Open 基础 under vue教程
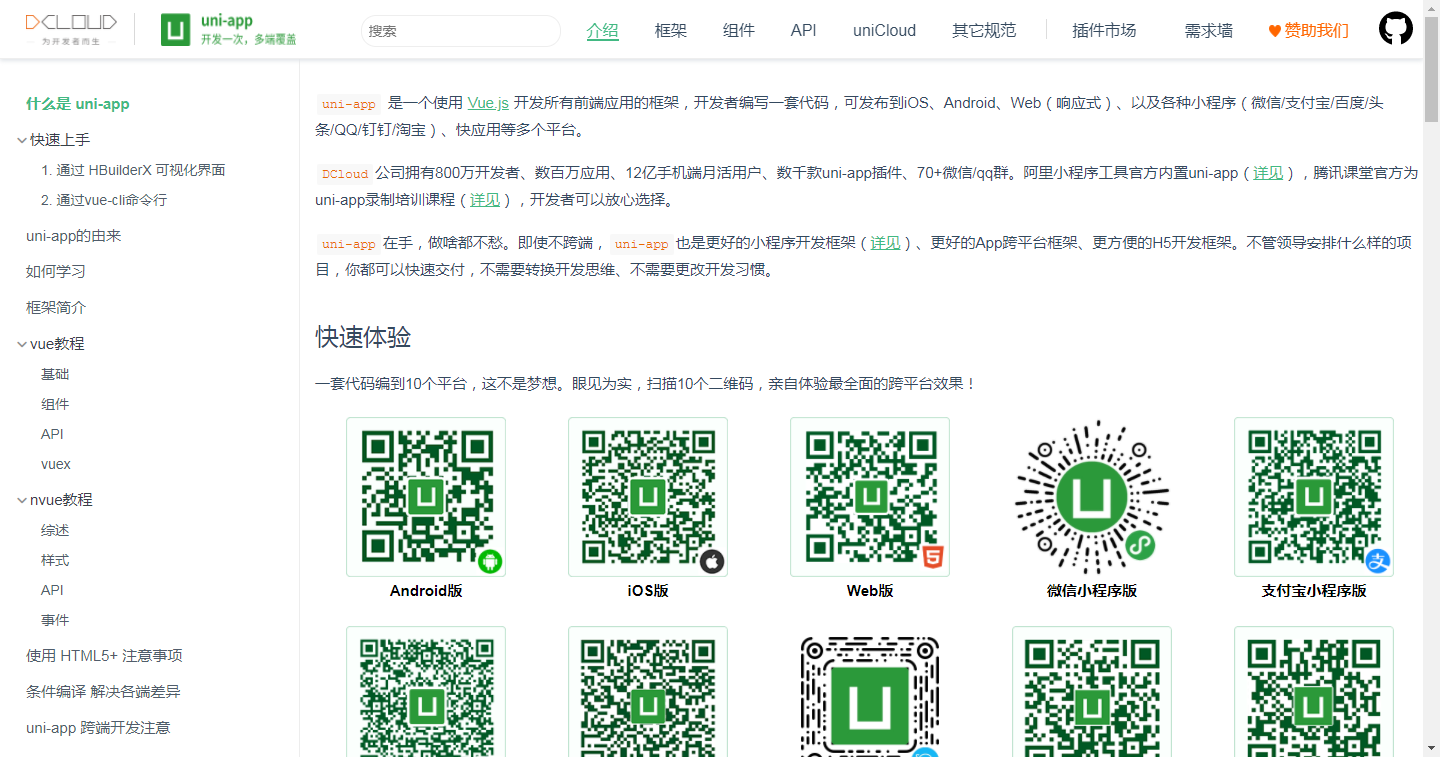The width and height of the screenshot is (1440, 757). click(x=55, y=375)
